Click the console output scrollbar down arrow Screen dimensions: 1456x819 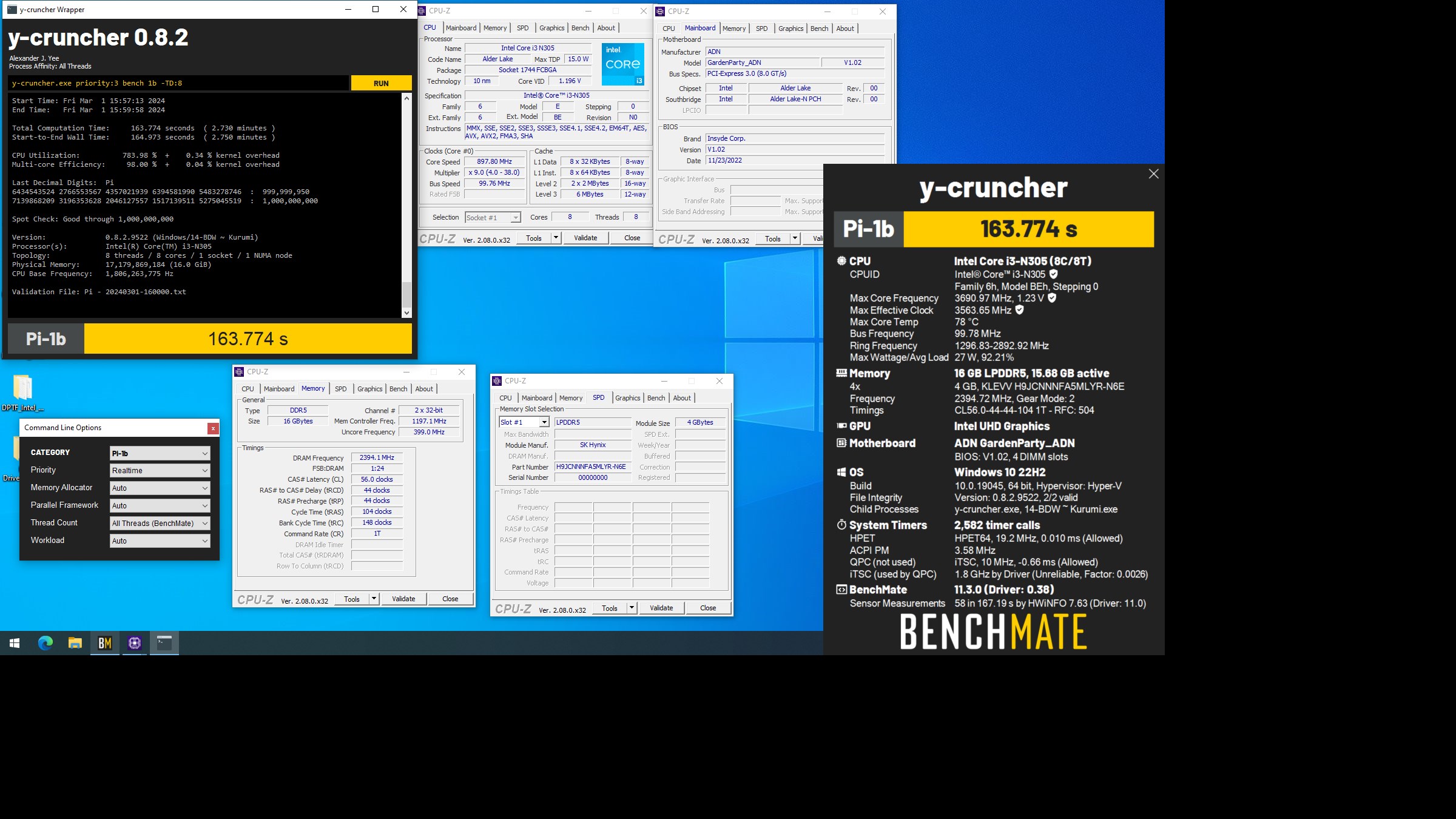pyautogui.click(x=406, y=313)
